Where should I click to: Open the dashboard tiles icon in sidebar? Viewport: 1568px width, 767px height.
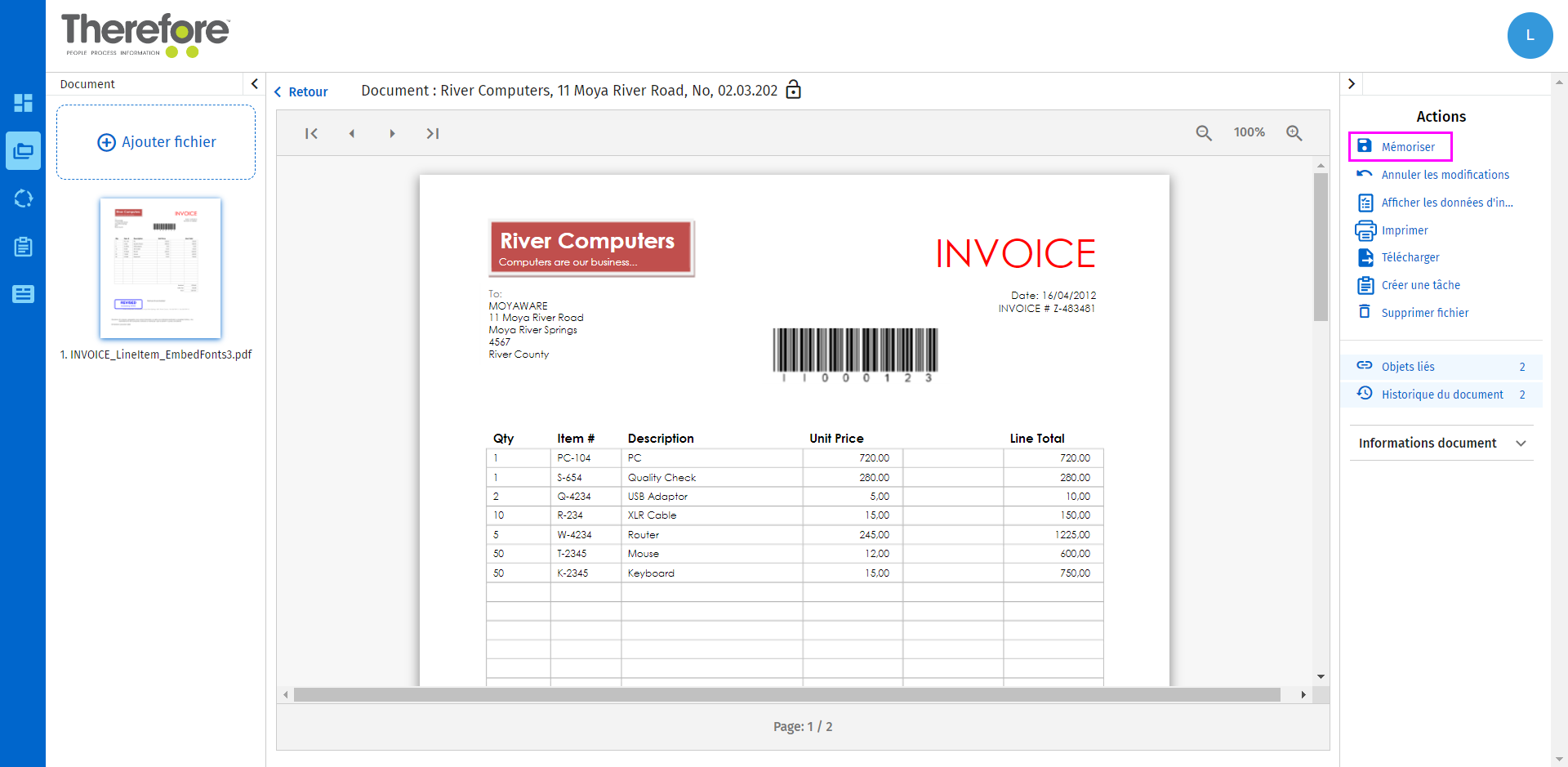(x=23, y=103)
